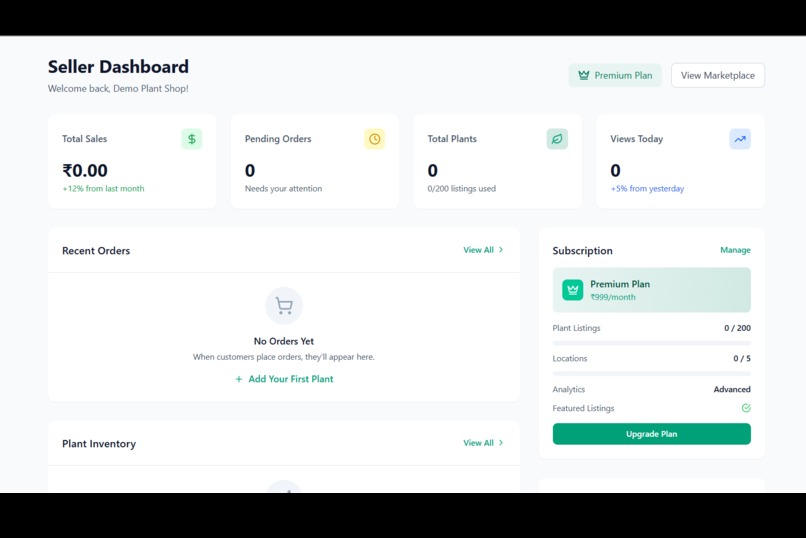
Task: Click the clock icon on Pending Orders
Action: (375, 139)
